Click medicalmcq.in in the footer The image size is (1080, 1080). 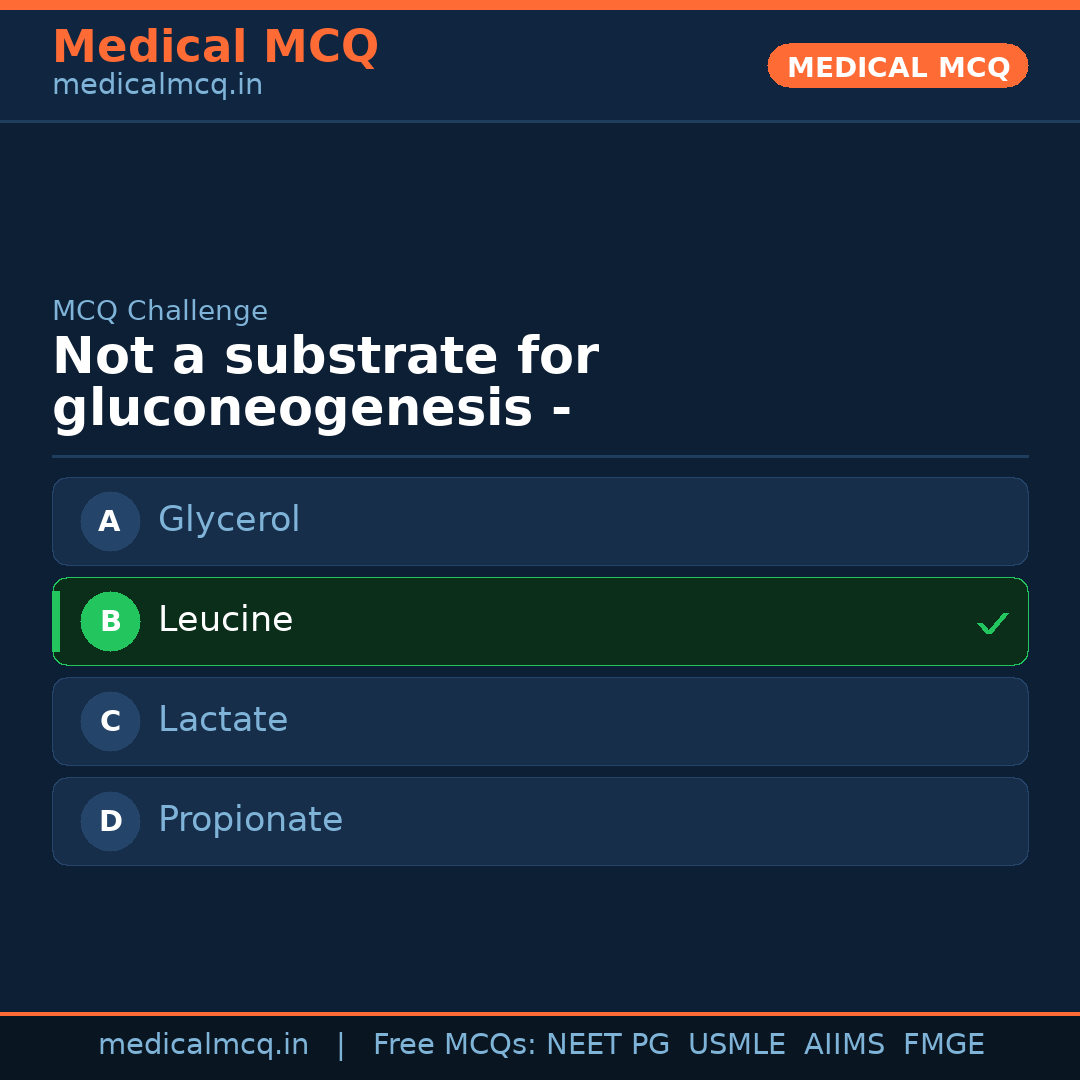(x=203, y=1044)
